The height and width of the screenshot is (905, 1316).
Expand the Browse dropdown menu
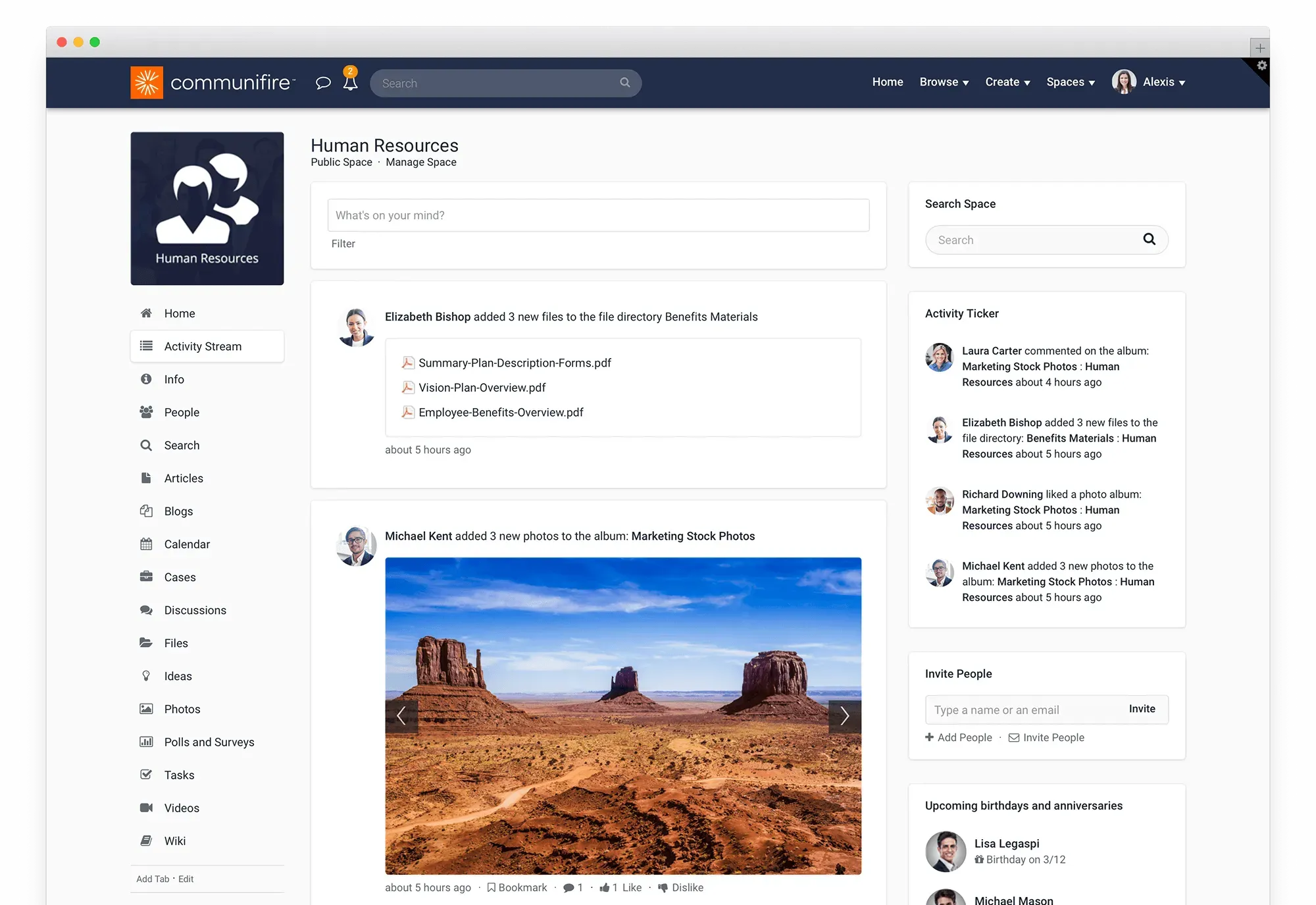coord(944,82)
